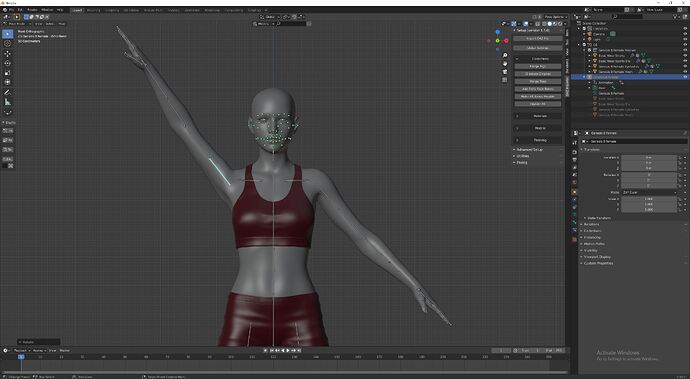690x379 pixels.
Task: Click the red X axis gizmo ball
Action: pos(506,40)
